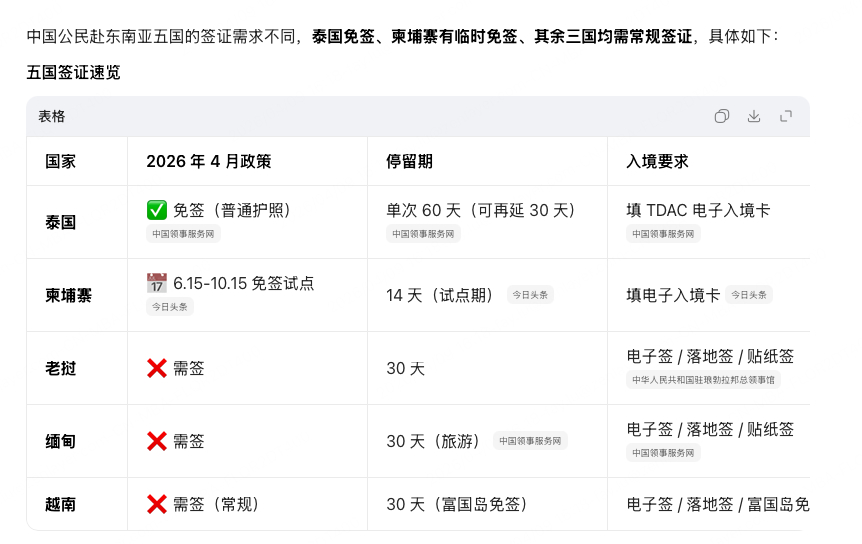The image size is (862, 544).
Task: Click the 30 天 cell in Laos row
Action: (x=406, y=368)
